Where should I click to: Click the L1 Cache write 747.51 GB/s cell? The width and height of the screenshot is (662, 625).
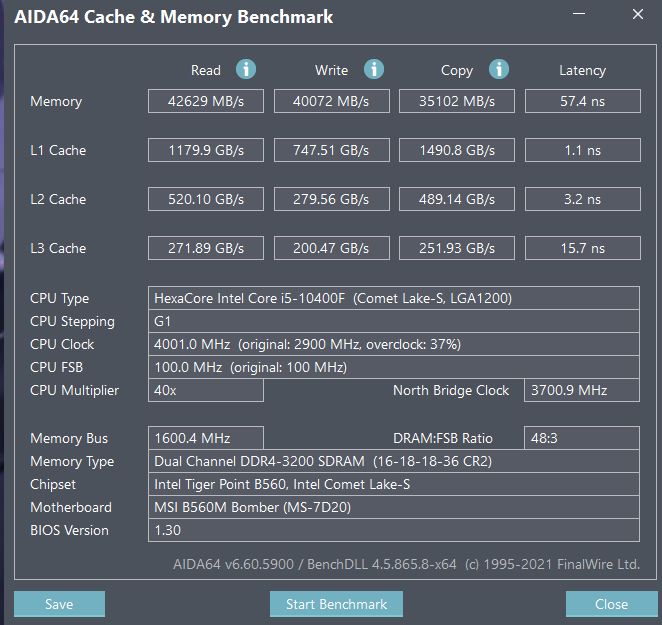click(x=331, y=150)
